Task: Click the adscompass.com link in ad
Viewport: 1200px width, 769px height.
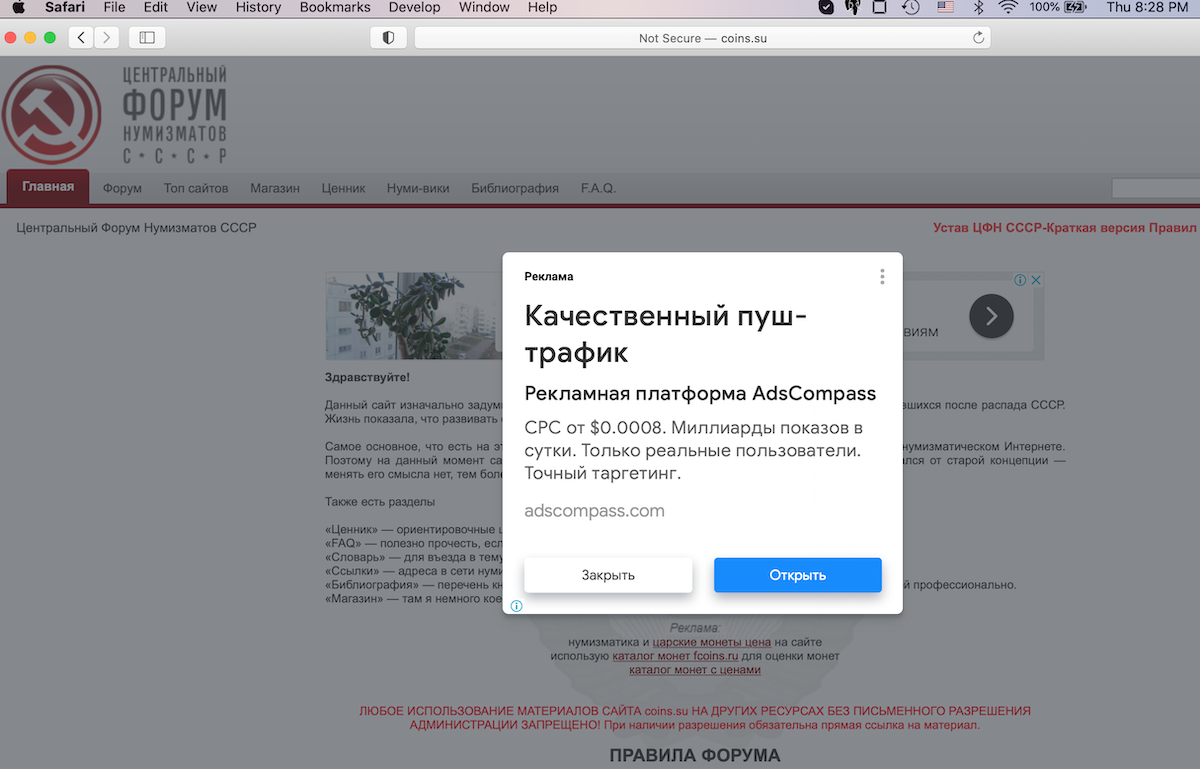Action: 594,511
